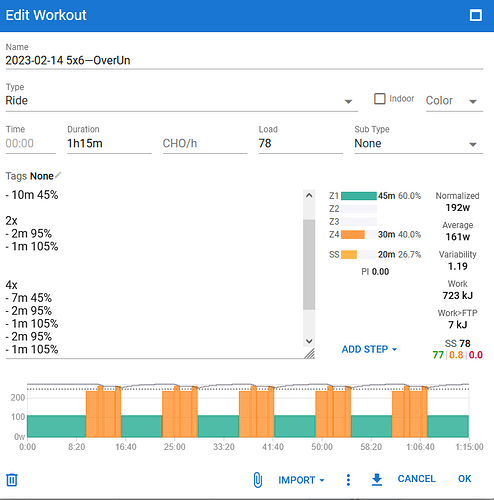This screenshot has height=500, width=494.
Task: Expand the Type Ride dropdown
Action: tap(182, 101)
